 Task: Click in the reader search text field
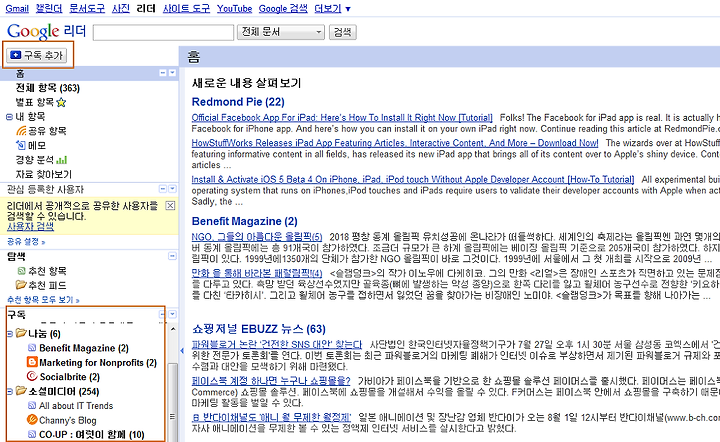click(163, 33)
